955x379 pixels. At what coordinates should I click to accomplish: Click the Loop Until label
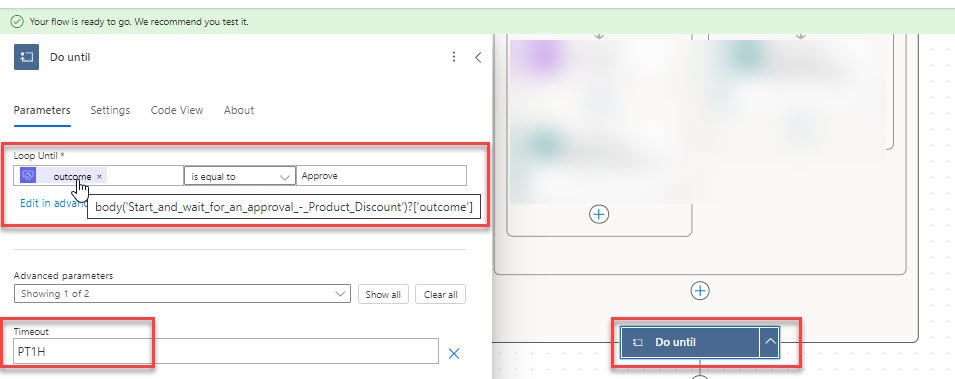[39, 156]
